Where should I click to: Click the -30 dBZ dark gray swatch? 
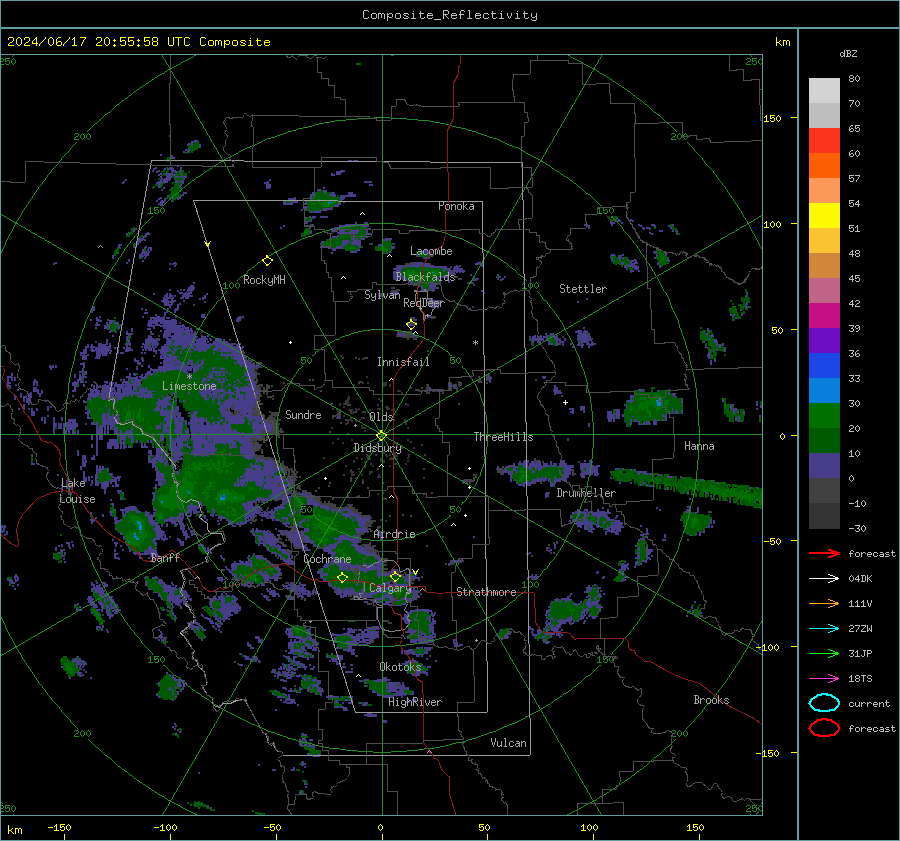point(824,516)
